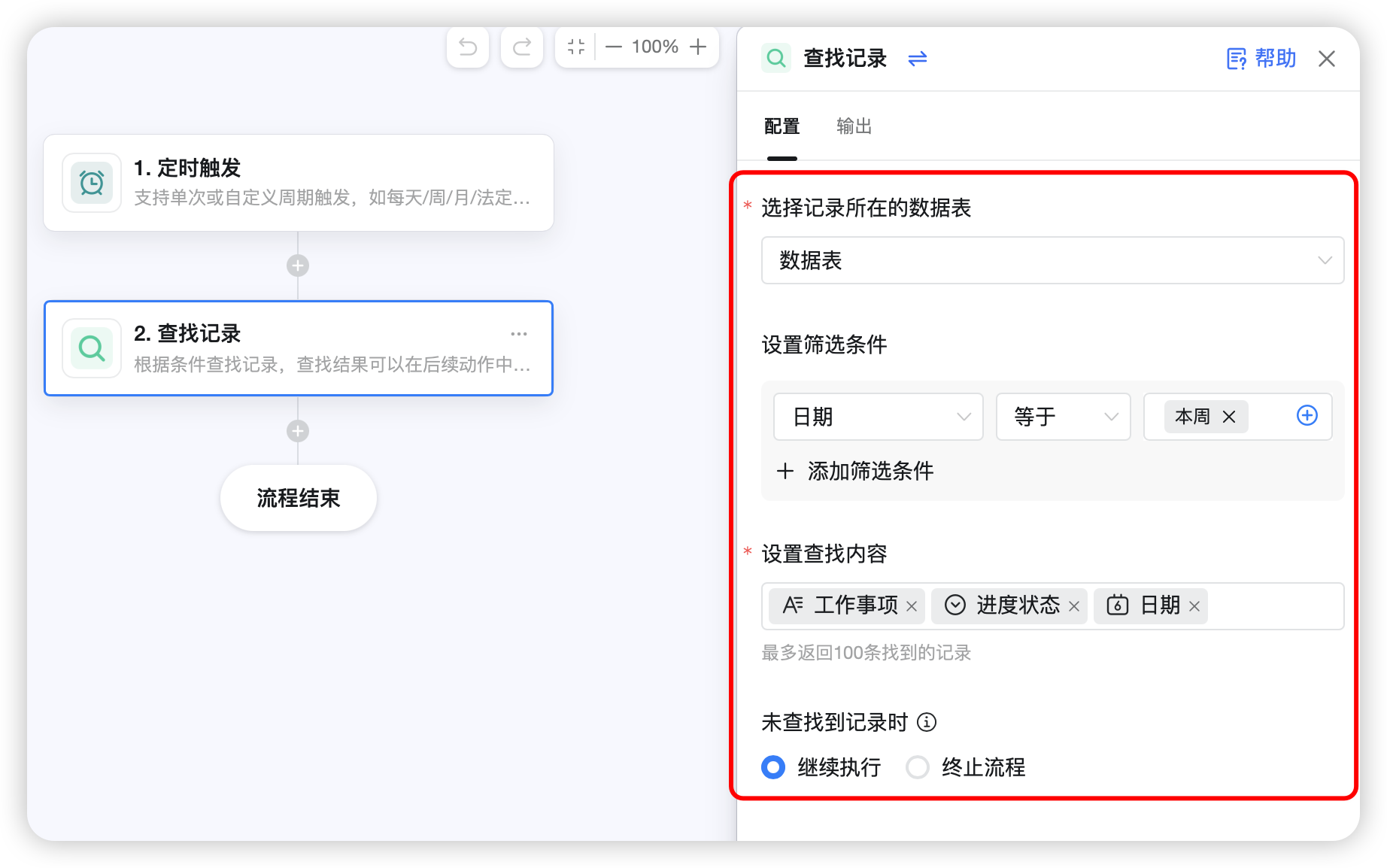Remove the 日期 field tag from search content
Viewport: 1387px width, 868px height.
click(x=1194, y=606)
